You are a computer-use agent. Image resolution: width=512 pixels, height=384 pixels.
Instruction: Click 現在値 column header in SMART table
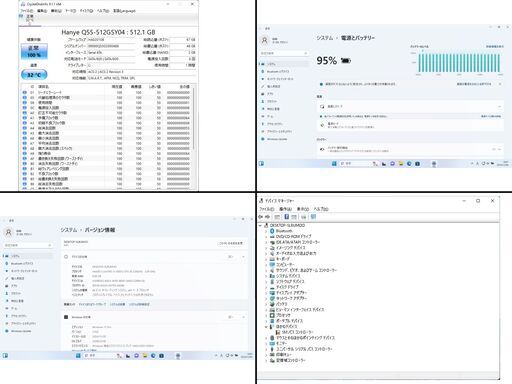tap(117, 87)
